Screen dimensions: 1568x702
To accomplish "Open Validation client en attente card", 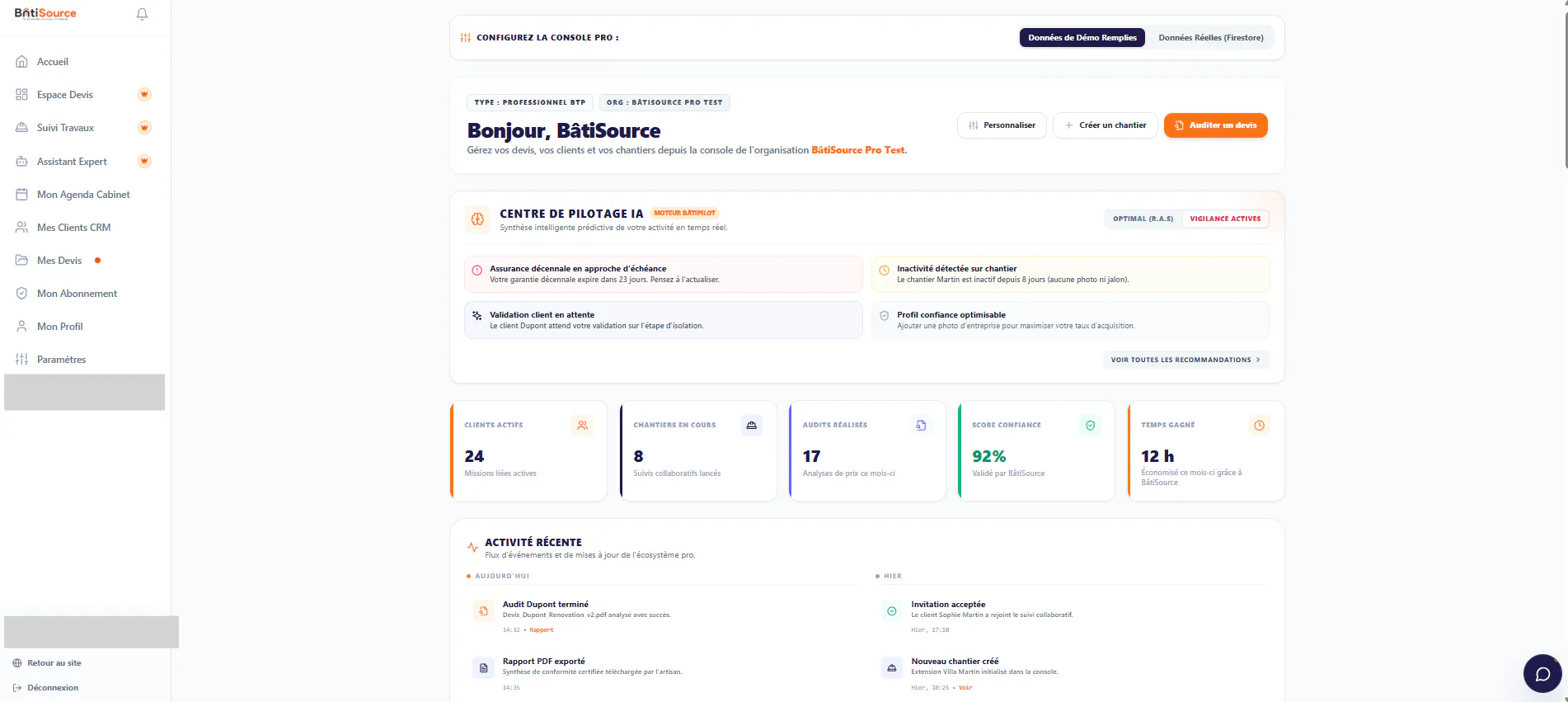I will tap(663, 320).
